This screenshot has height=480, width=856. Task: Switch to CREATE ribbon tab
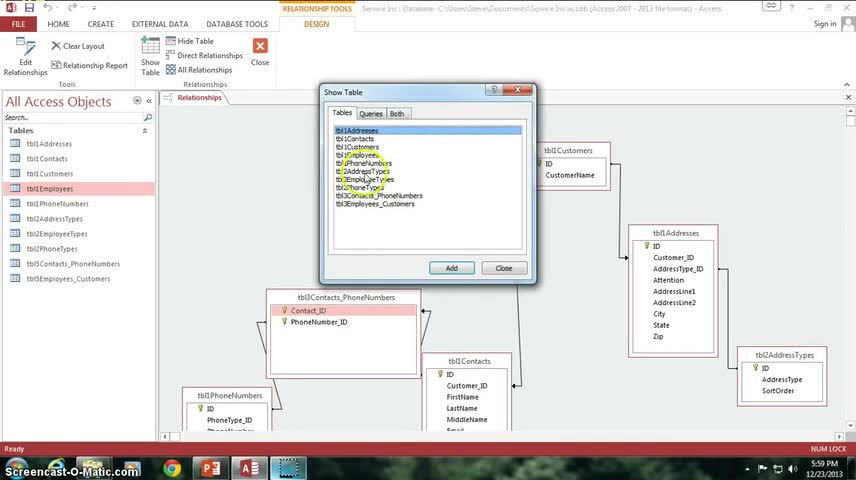pyautogui.click(x=101, y=24)
